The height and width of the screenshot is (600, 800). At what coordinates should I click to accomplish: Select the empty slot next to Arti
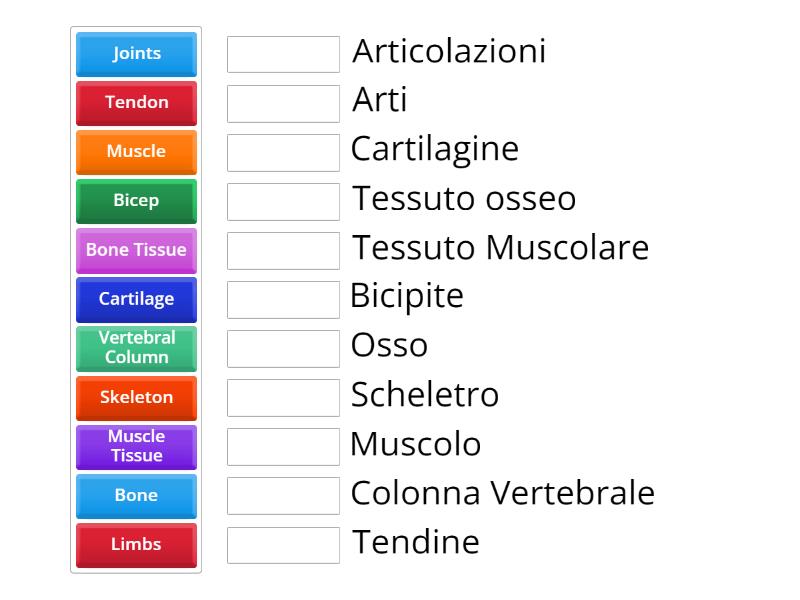(x=283, y=103)
